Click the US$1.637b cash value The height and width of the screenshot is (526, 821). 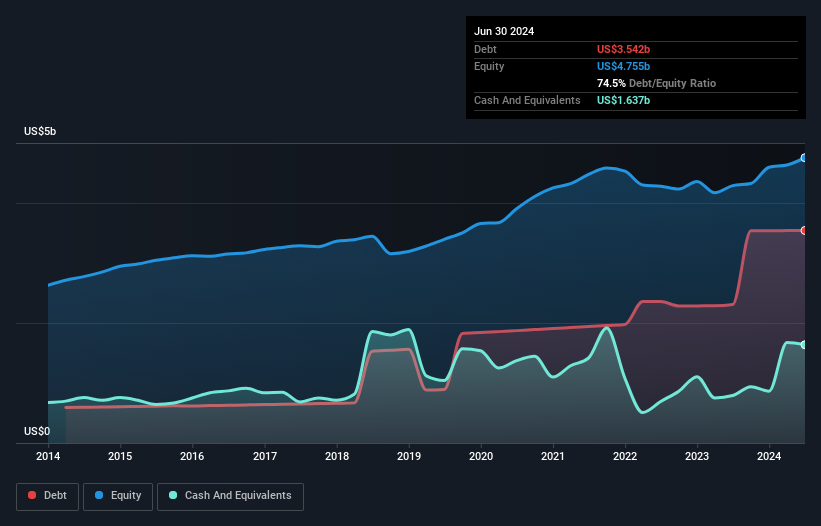coord(623,100)
